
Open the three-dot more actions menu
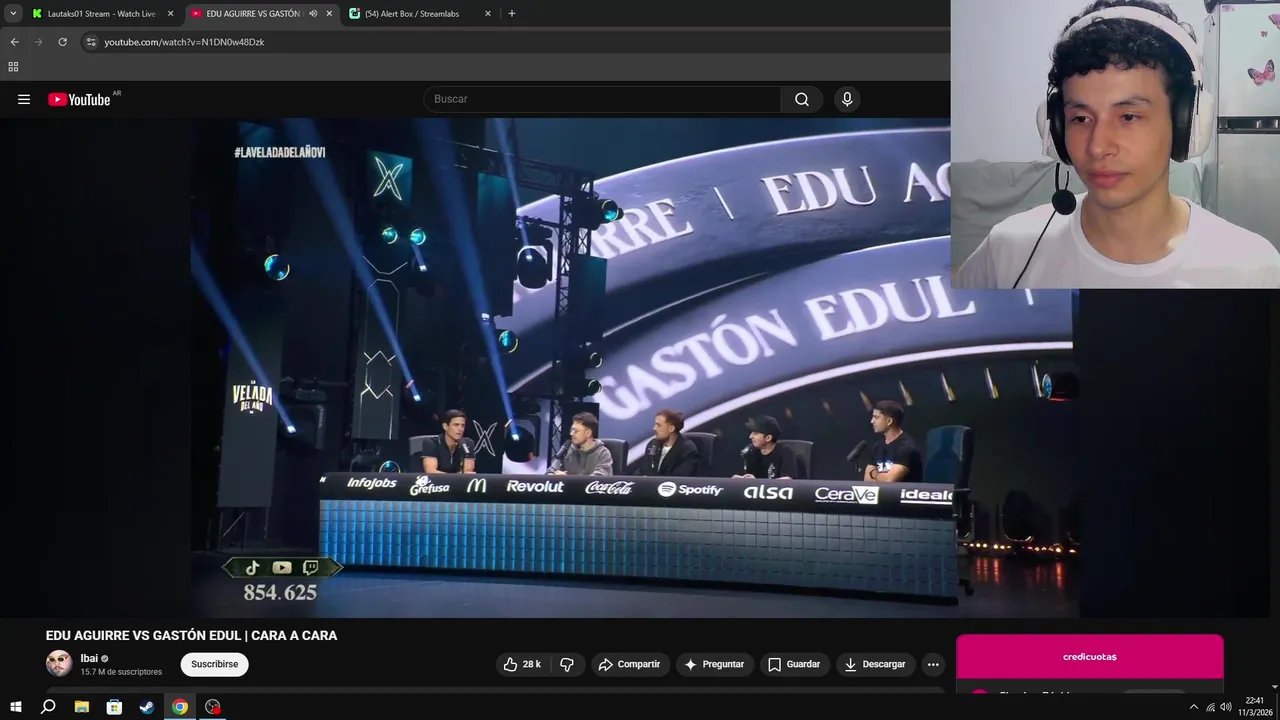tap(933, 664)
